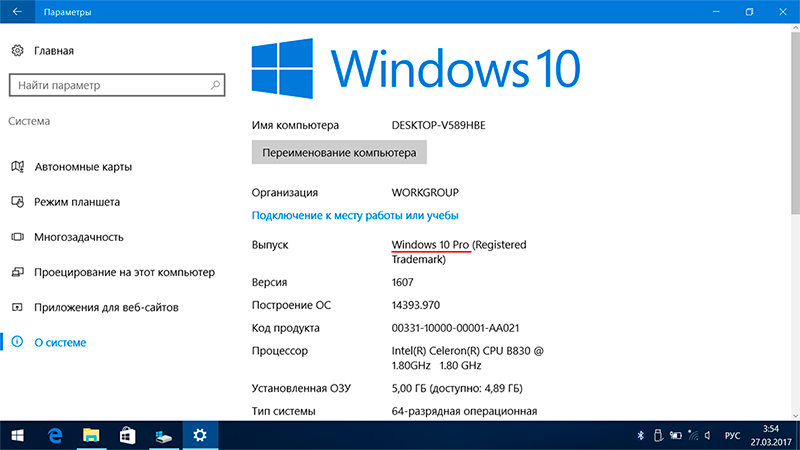
Task: Click WORKGROUP organization value
Action: (425, 192)
